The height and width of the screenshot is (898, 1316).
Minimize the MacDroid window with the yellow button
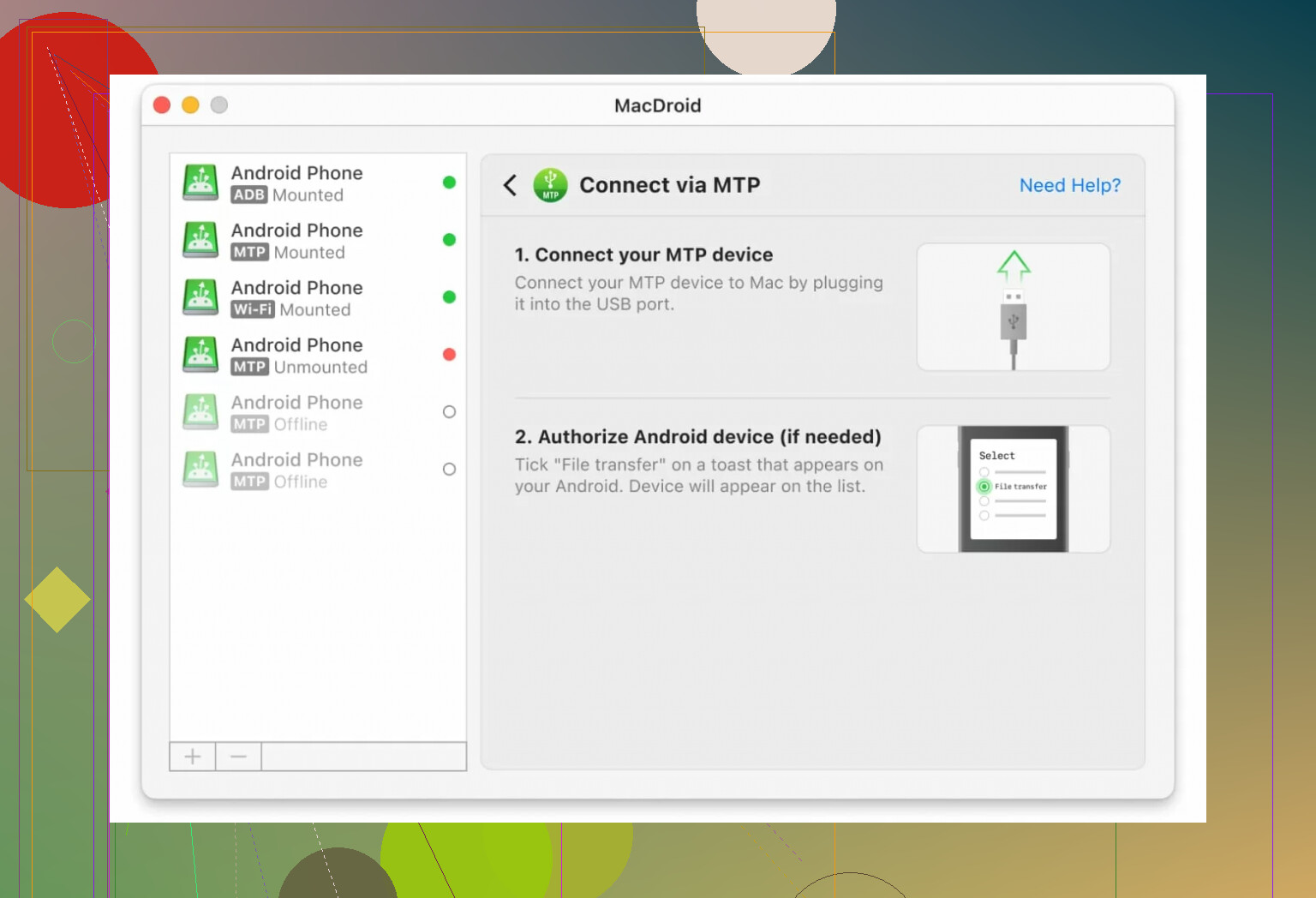point(190,105)
